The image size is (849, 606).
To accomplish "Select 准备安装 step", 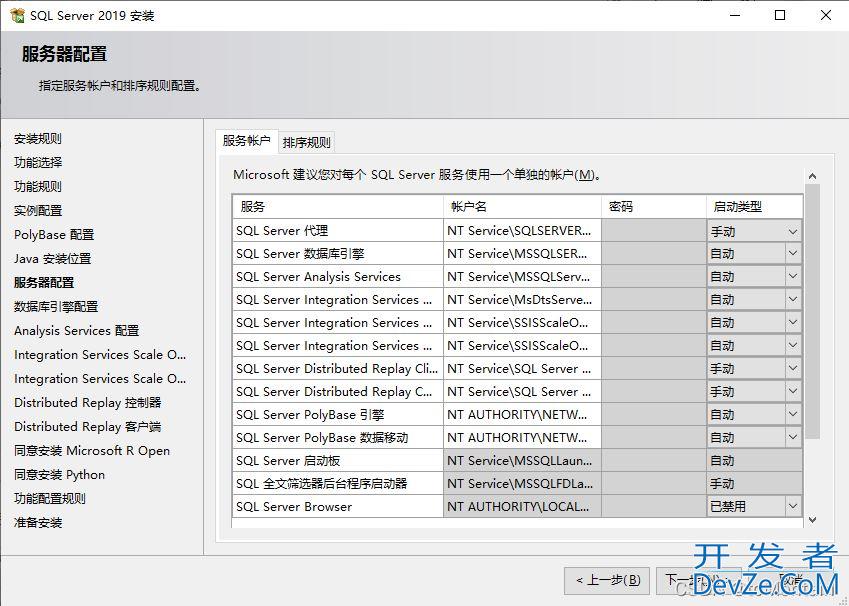I will [x=38, y=523].
